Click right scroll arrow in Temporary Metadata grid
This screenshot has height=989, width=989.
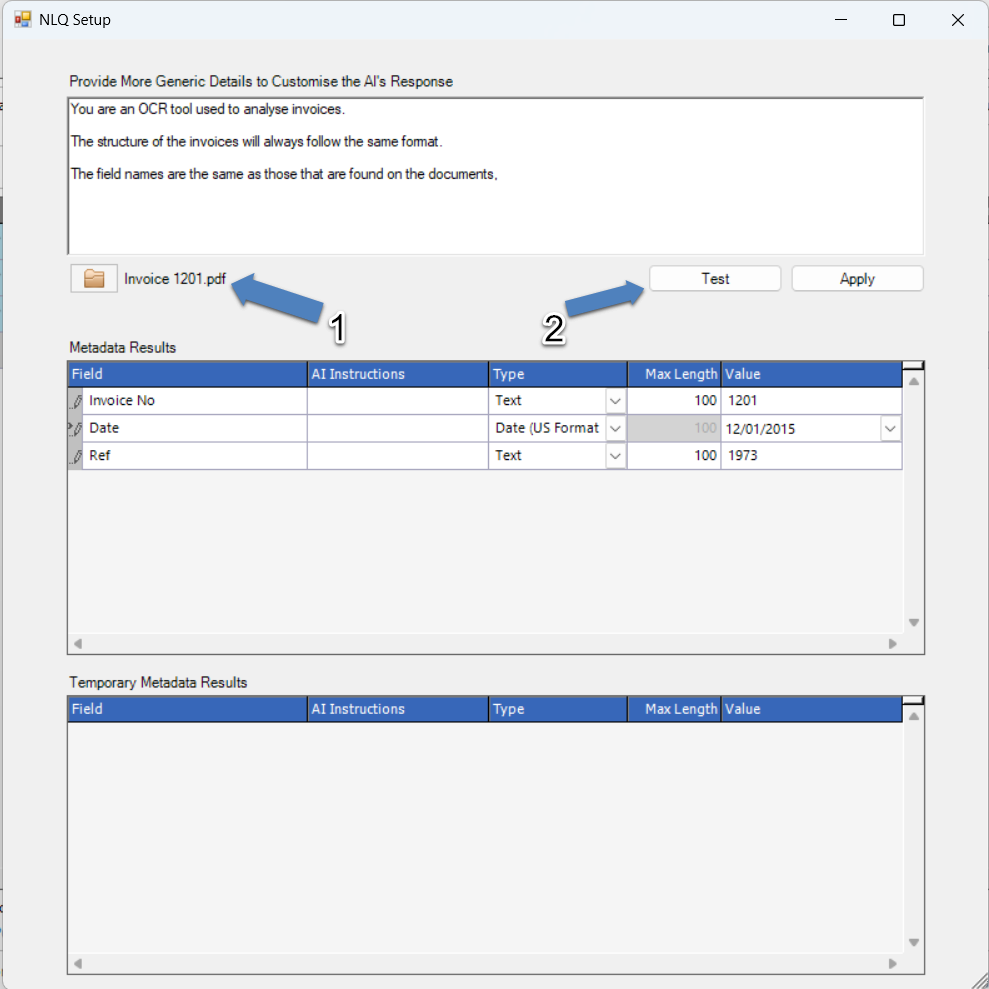coord(893,964)
